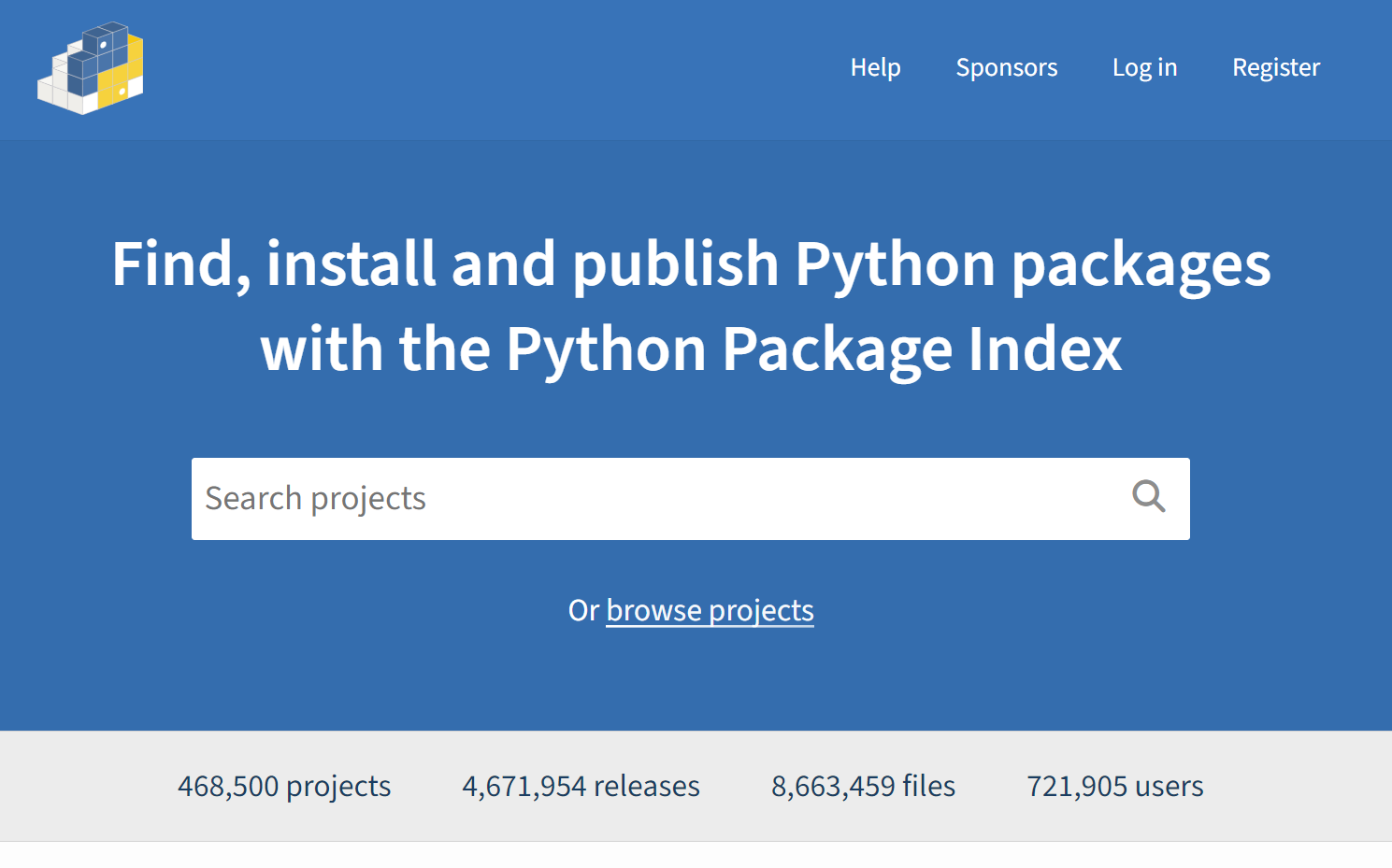Click the 8,663,459 files statistic
The height and width of the screenshot is (868, 1392).
tap(863, 786)
